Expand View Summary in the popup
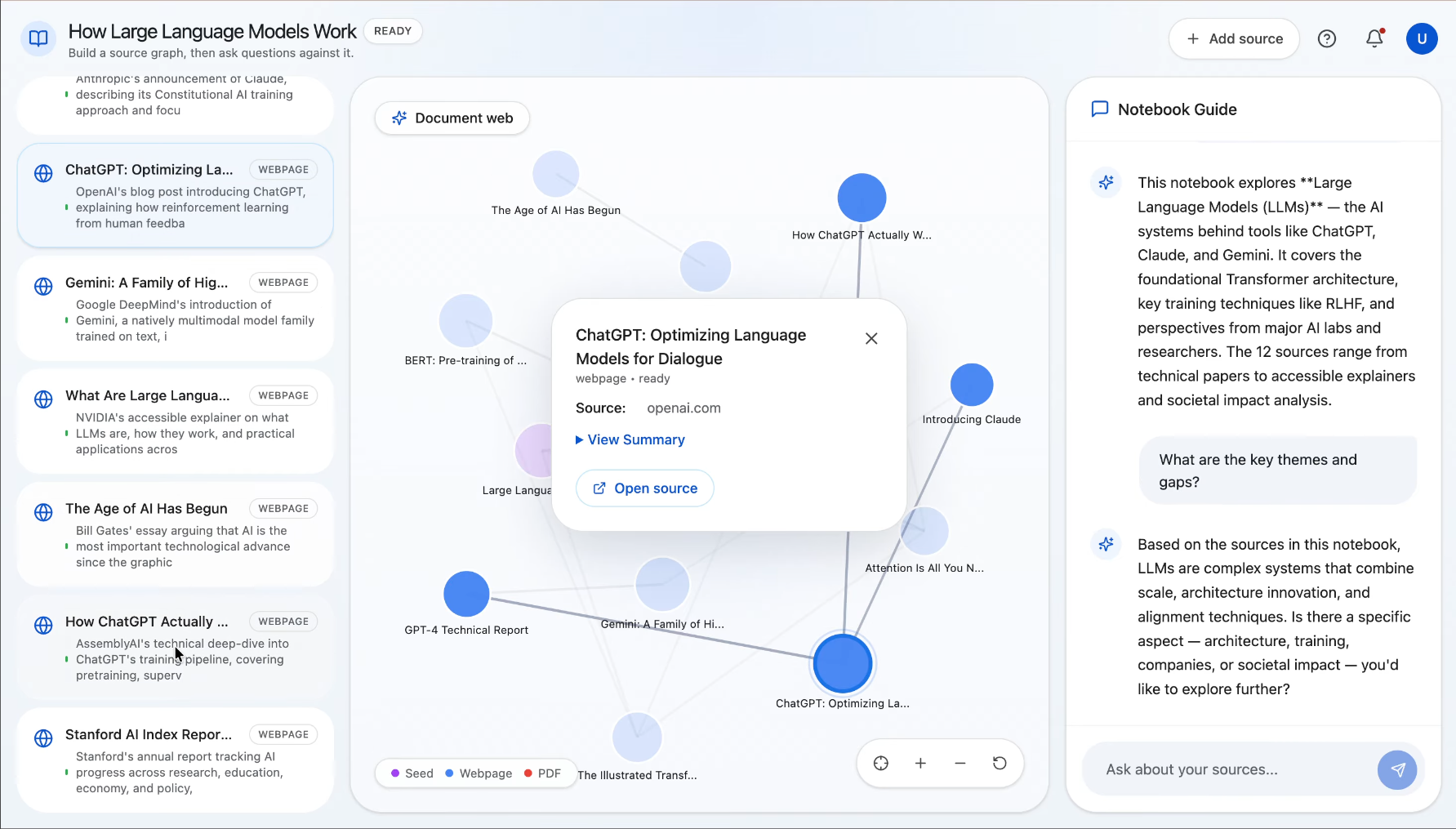This screenshot has height=829, width=1456. click(630, 439)
